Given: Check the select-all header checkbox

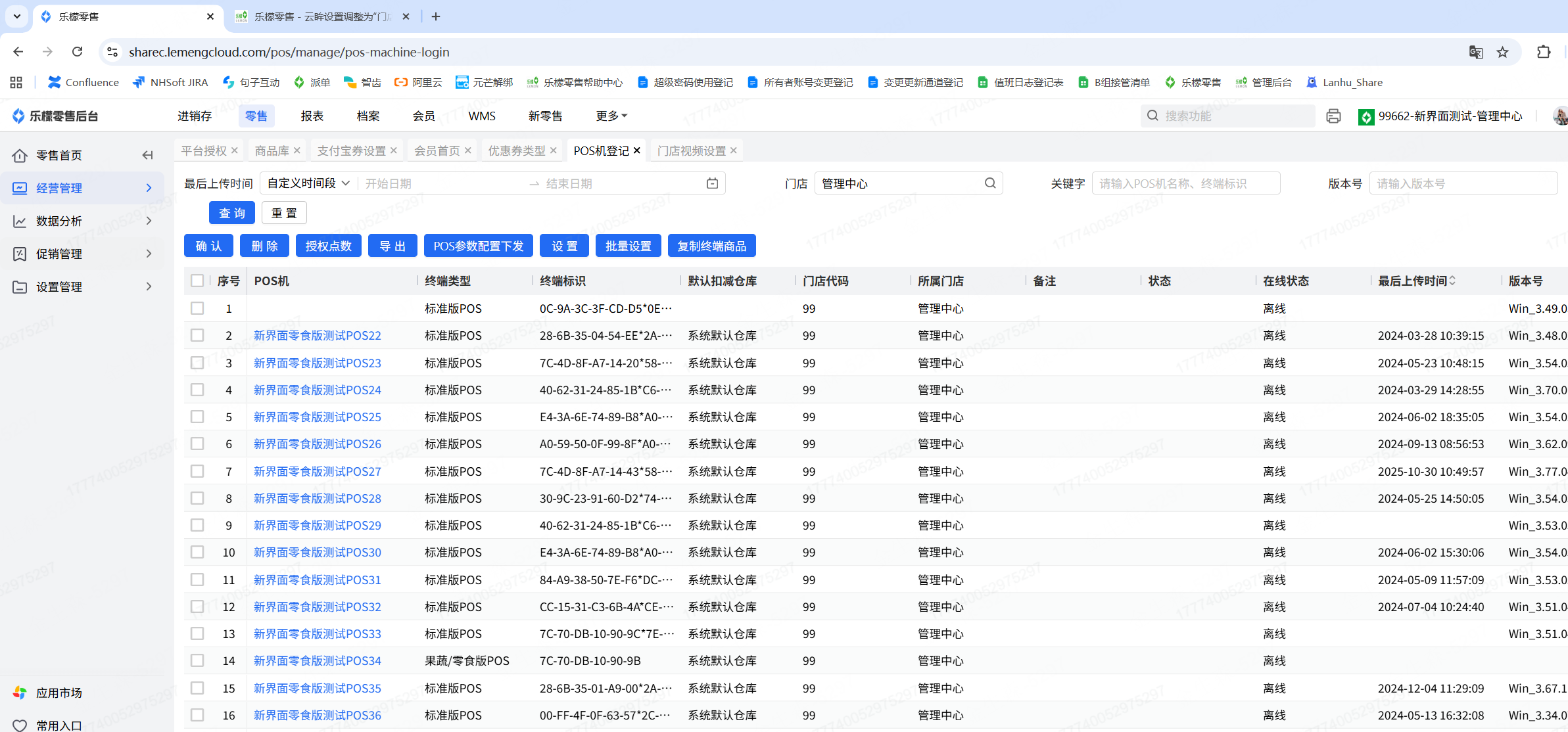Looking at the screenshot, I should tap(197, 281).
